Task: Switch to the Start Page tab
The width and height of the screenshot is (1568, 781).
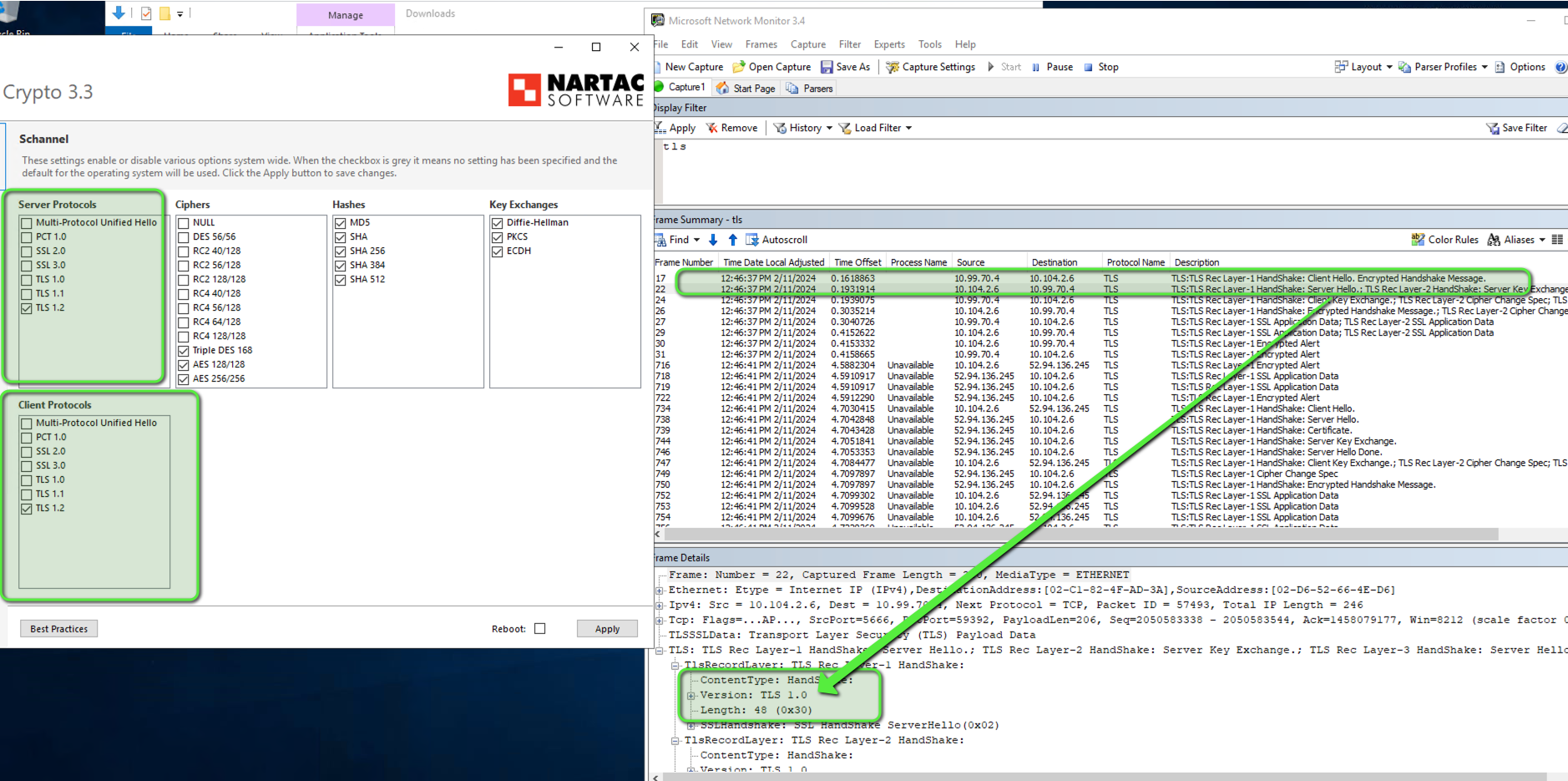Action: (x=746, y=88)
